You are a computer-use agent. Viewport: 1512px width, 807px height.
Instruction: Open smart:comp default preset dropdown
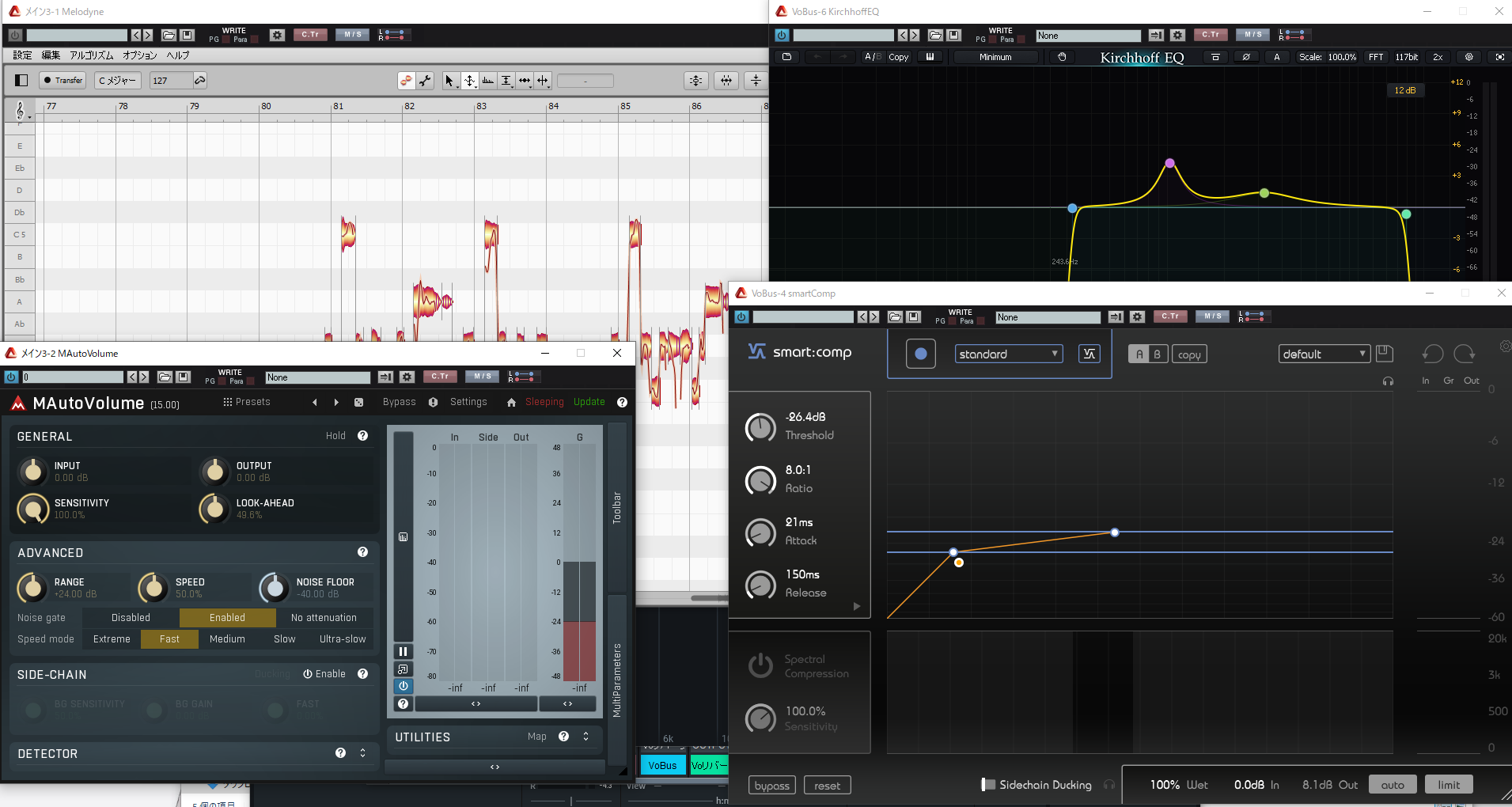pyautogui.click(x=1324, y=354)
